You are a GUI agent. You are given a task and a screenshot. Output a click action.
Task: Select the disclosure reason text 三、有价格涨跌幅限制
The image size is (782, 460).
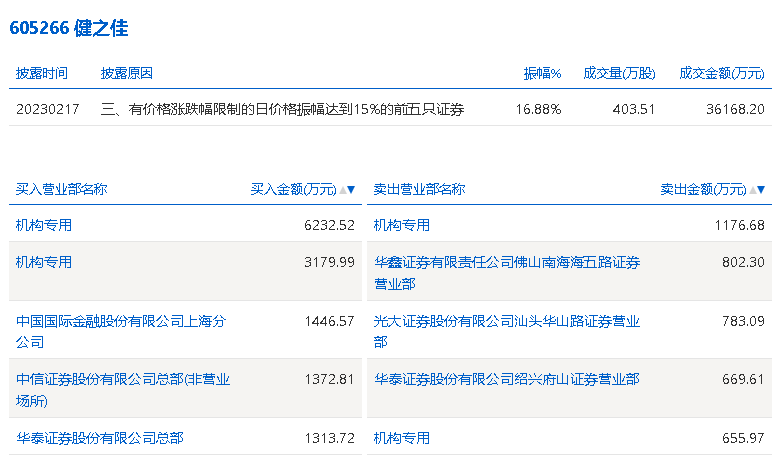coord(282,109)
